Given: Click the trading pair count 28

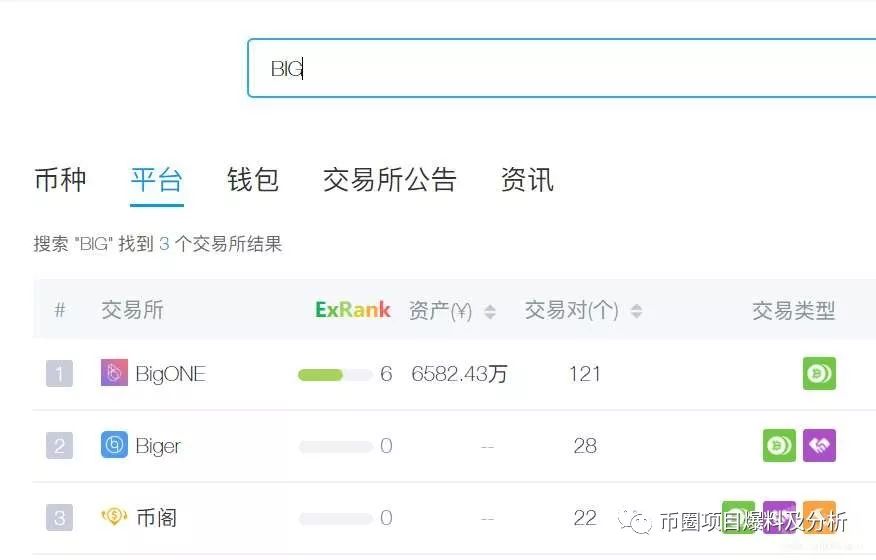Looking at the screenshot, I should coord(585,445).
